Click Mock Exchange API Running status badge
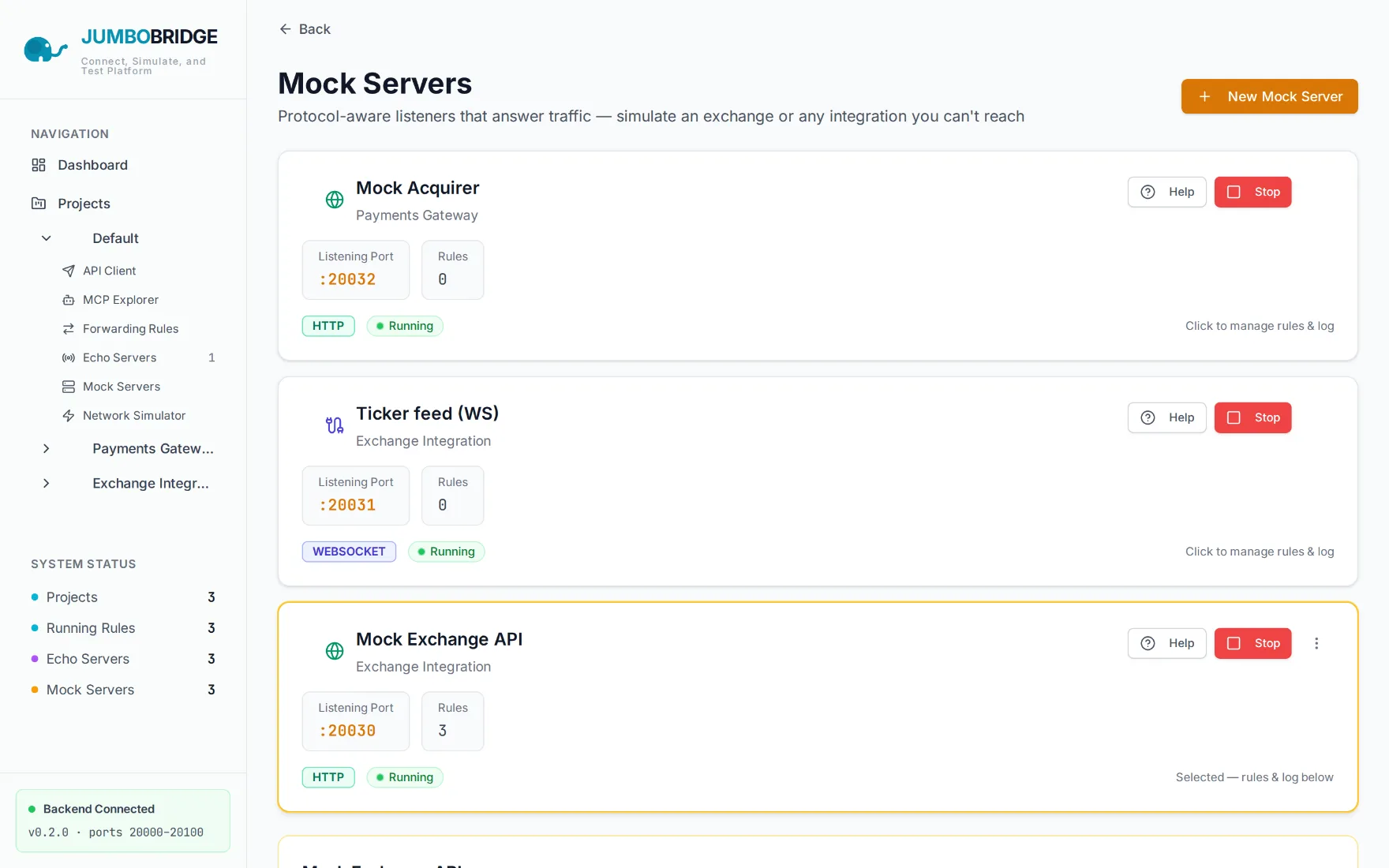1389x868 pixels. point(405,777)
